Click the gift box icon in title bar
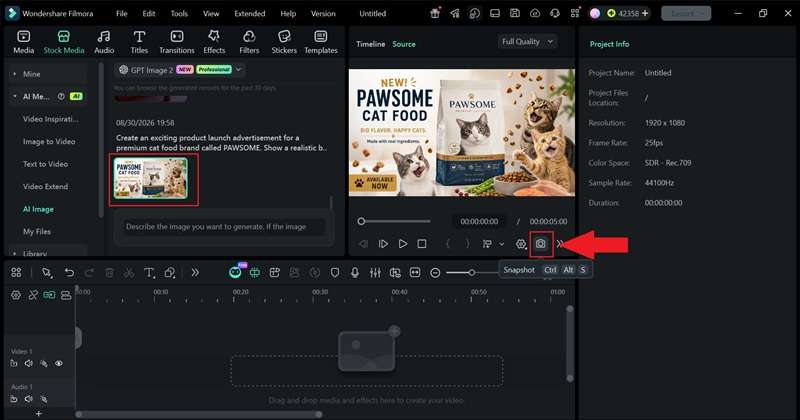The height and width of the screenshot is (420, 800). pyautogui.click(x=435, y=14)
